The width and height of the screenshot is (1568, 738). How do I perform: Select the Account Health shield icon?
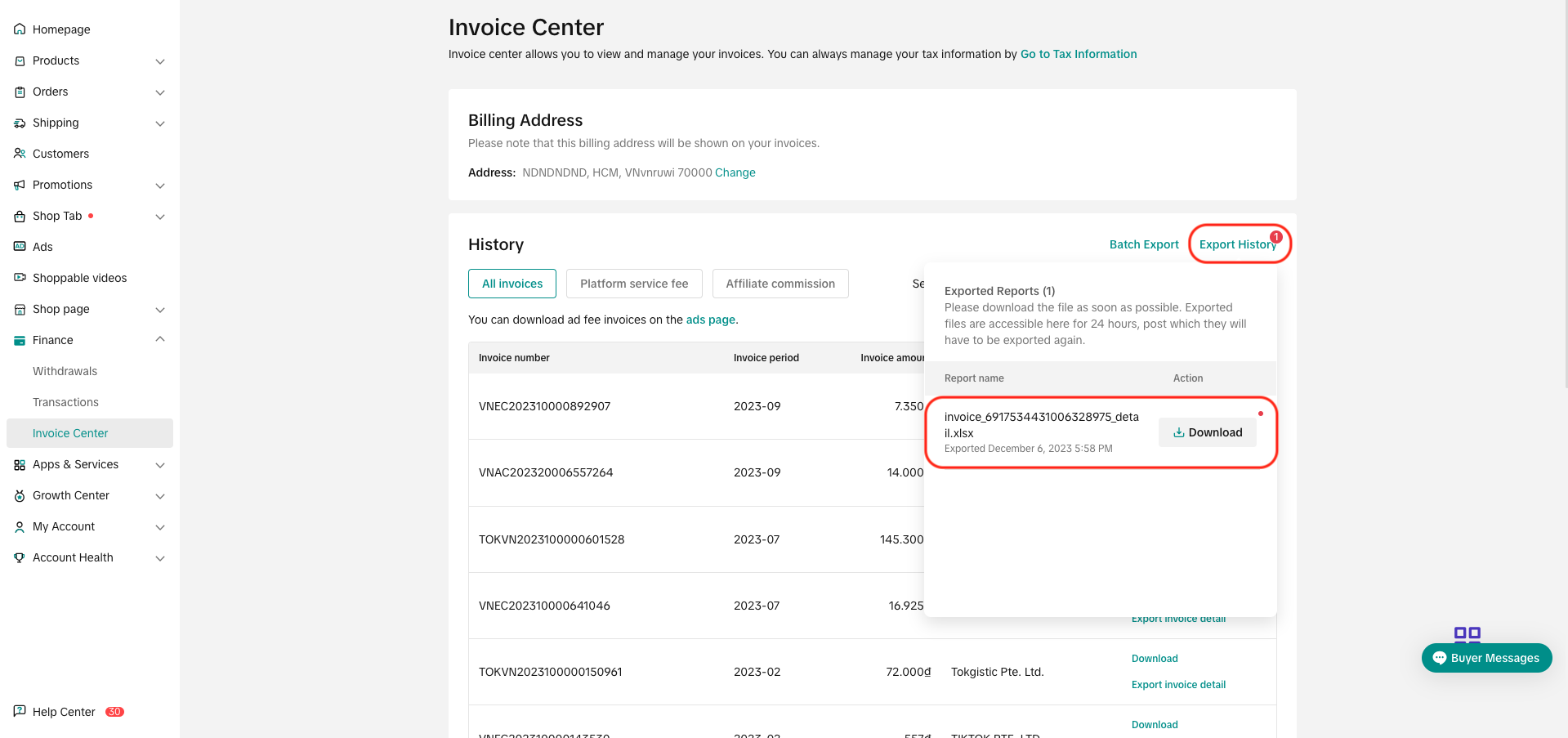point(19,557)
